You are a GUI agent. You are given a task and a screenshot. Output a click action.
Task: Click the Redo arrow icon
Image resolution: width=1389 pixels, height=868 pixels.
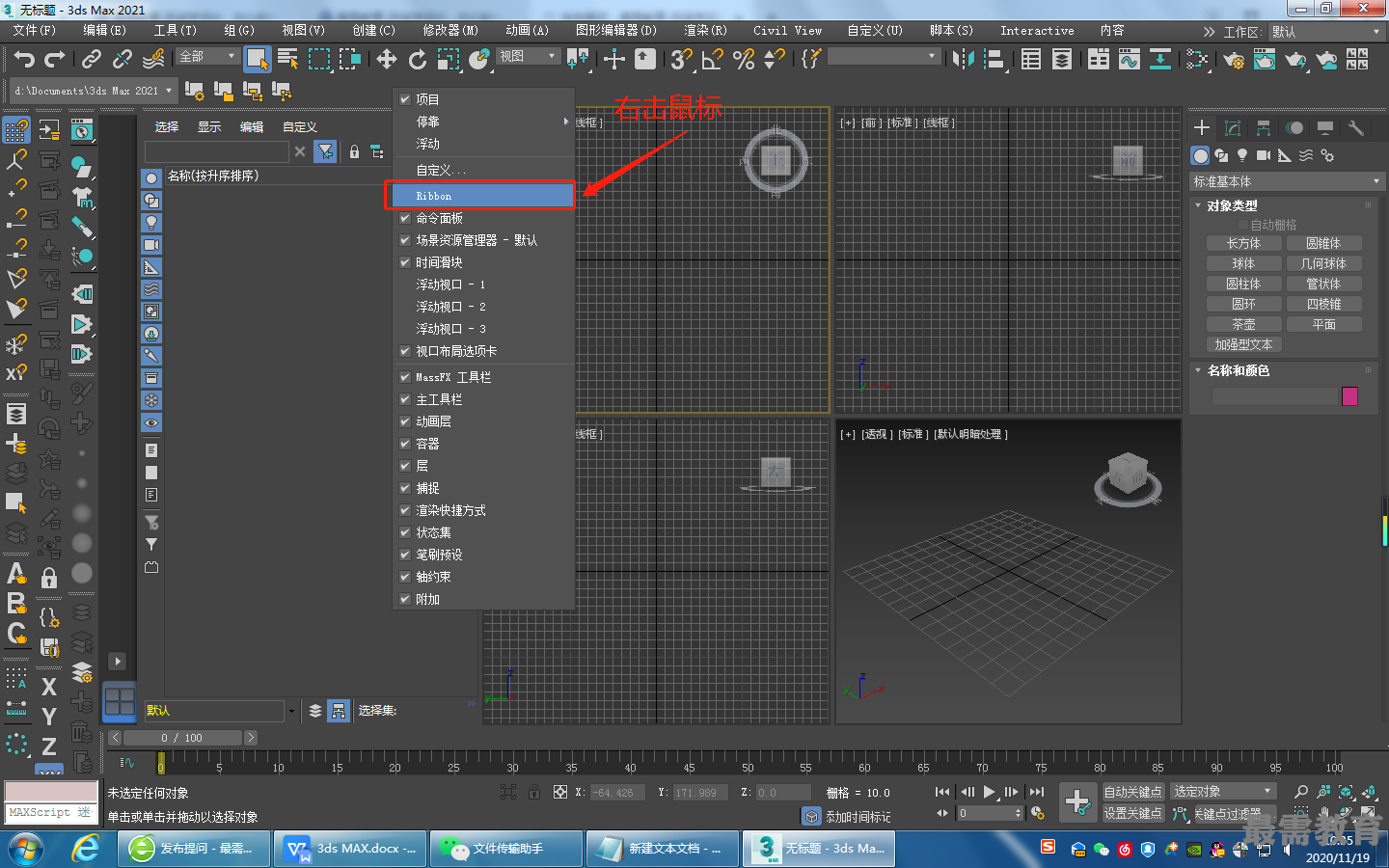[55, 60]
